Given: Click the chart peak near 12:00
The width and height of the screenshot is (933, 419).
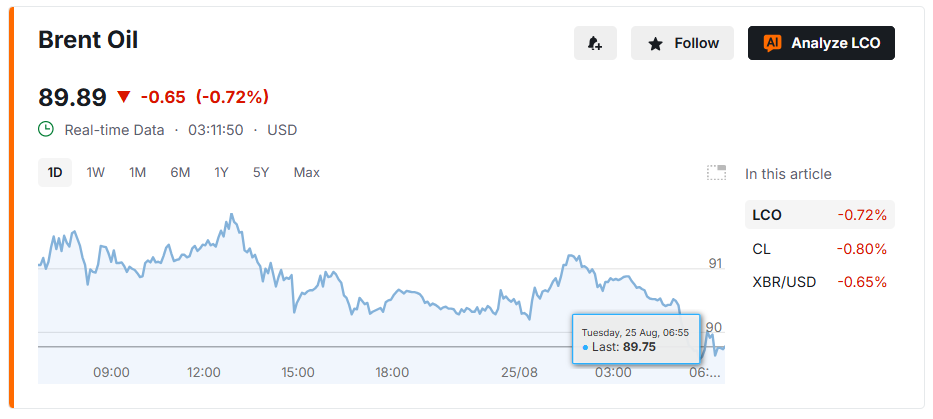Looking at the screenshot, I should pyautogui.click(x=231, y=215).
